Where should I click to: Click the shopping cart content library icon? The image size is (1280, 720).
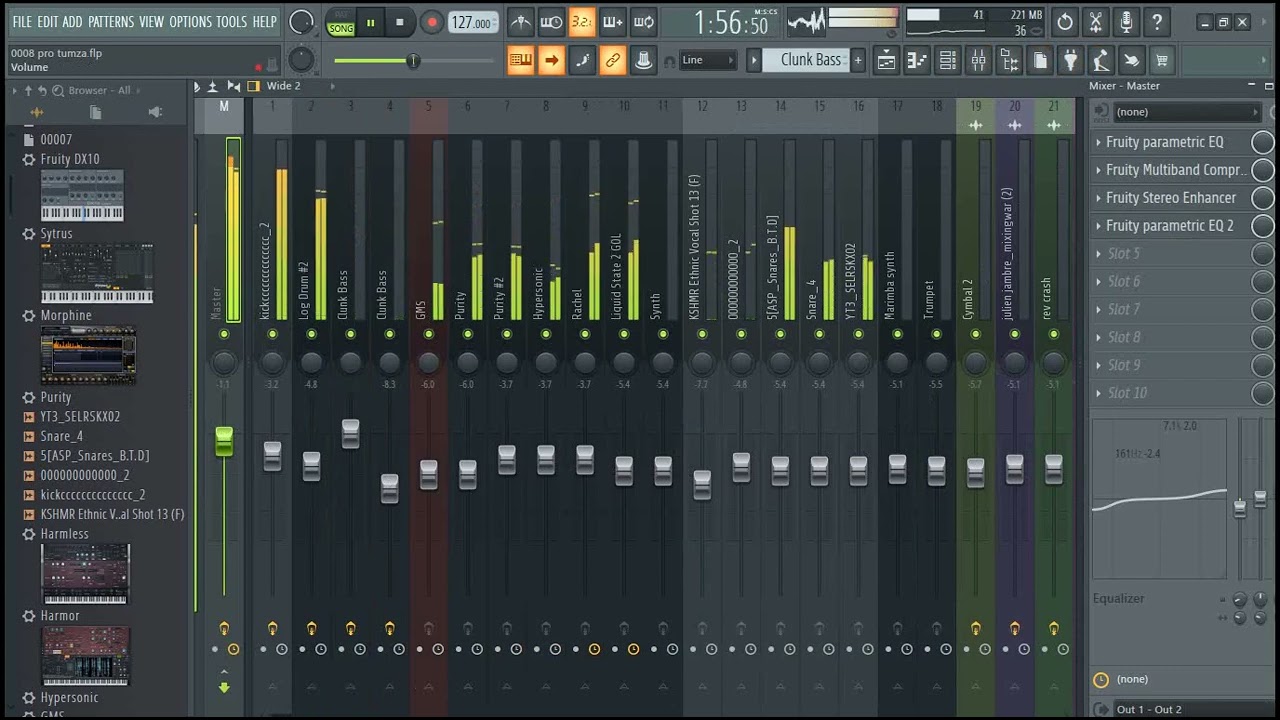(x=1162, y=60)
